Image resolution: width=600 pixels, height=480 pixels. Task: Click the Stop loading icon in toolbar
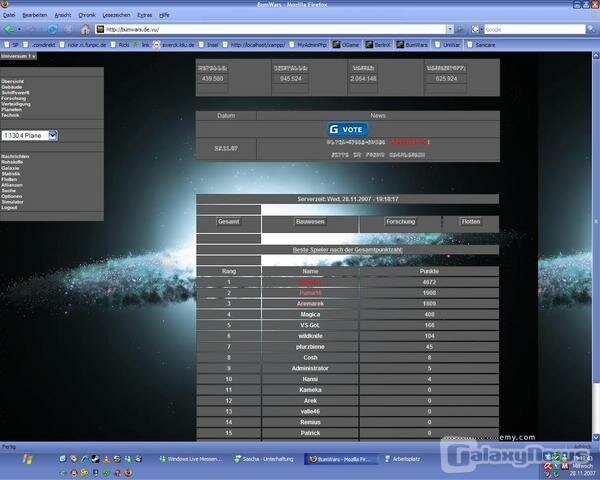(x=68, y=29)
